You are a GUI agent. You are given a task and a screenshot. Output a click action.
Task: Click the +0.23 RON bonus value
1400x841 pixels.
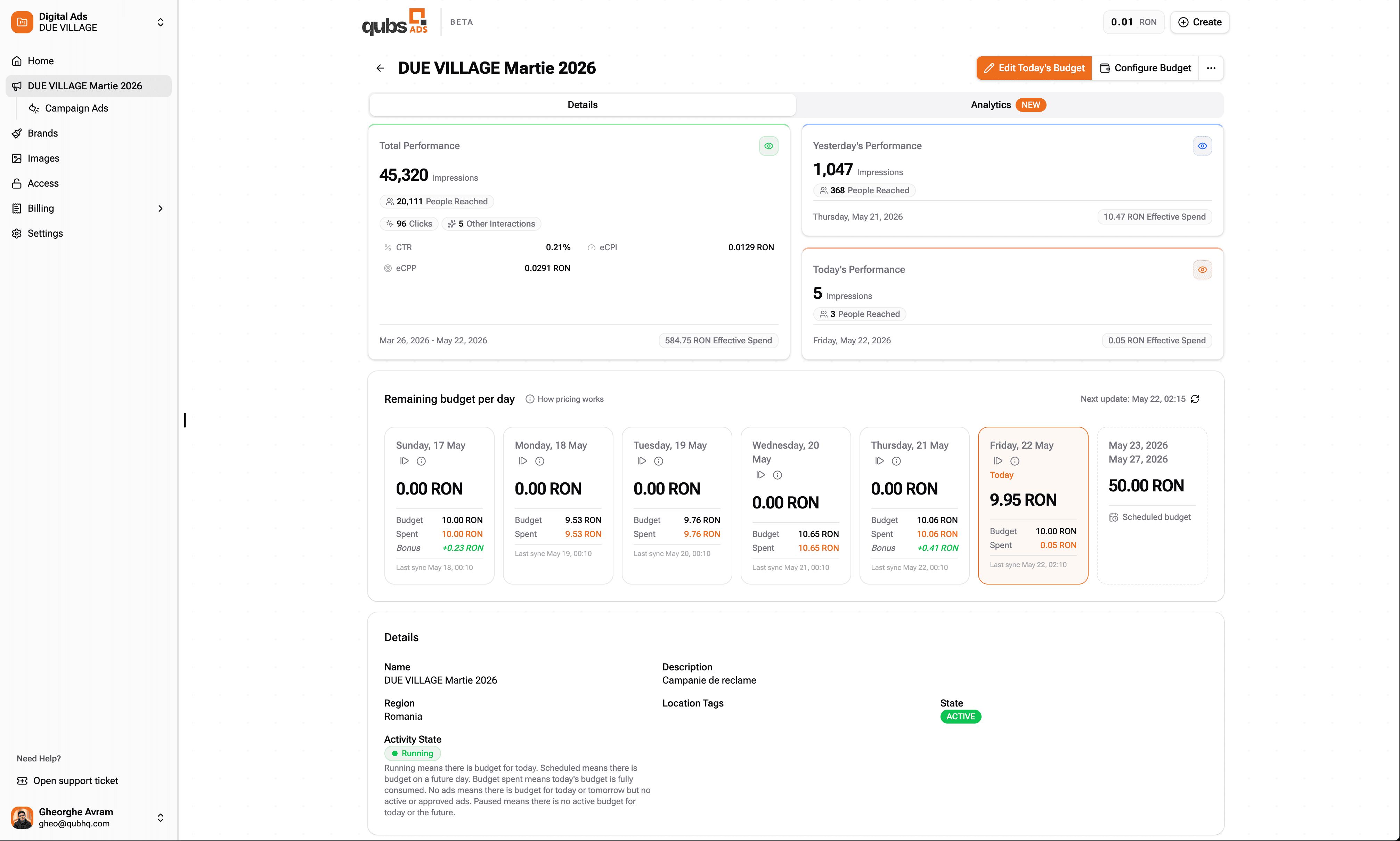tap(463, 548)
